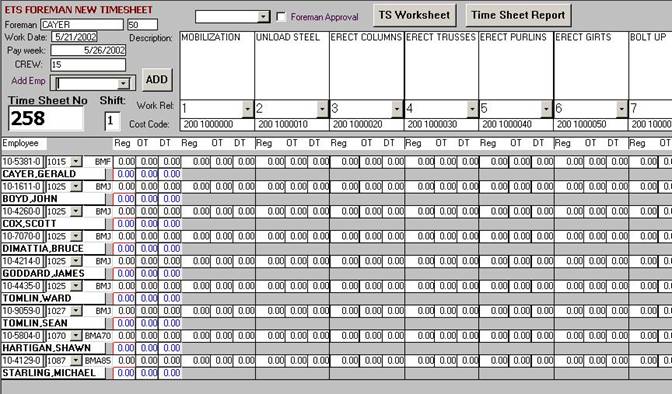The height and width of the screenshot is (394, 672).
Task: Open the 1015 code dropdown for Cayer, Gerald
Action: tap(75, 162)
